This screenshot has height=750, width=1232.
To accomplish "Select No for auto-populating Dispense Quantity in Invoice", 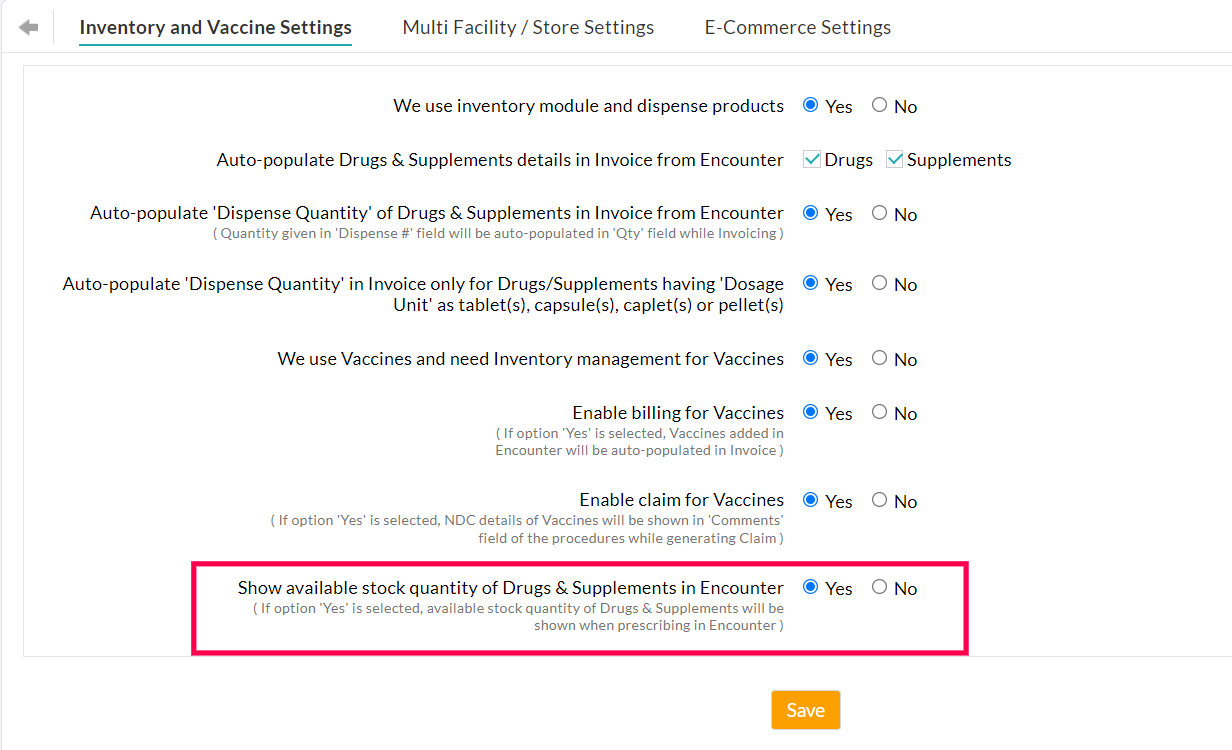I will [x=878, y=212].
